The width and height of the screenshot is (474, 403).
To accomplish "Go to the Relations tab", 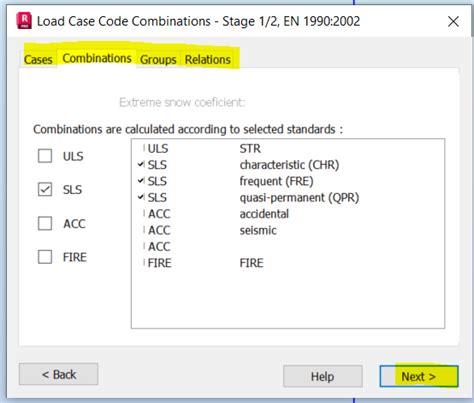I will click(x=208, y=60).
